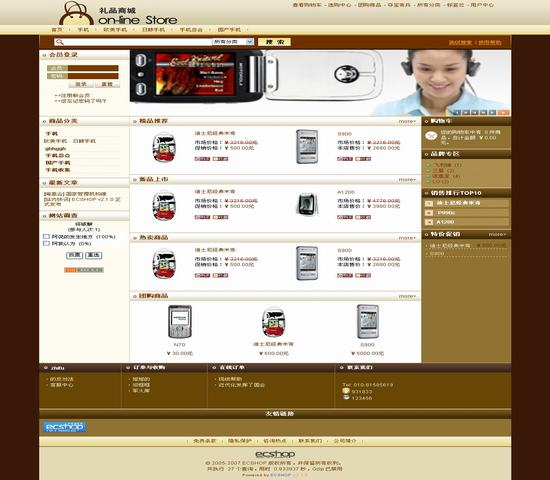Screen dimensions: 550x480
Task: Expand more link in 特价促销 panel
Action: pos(497,234)
